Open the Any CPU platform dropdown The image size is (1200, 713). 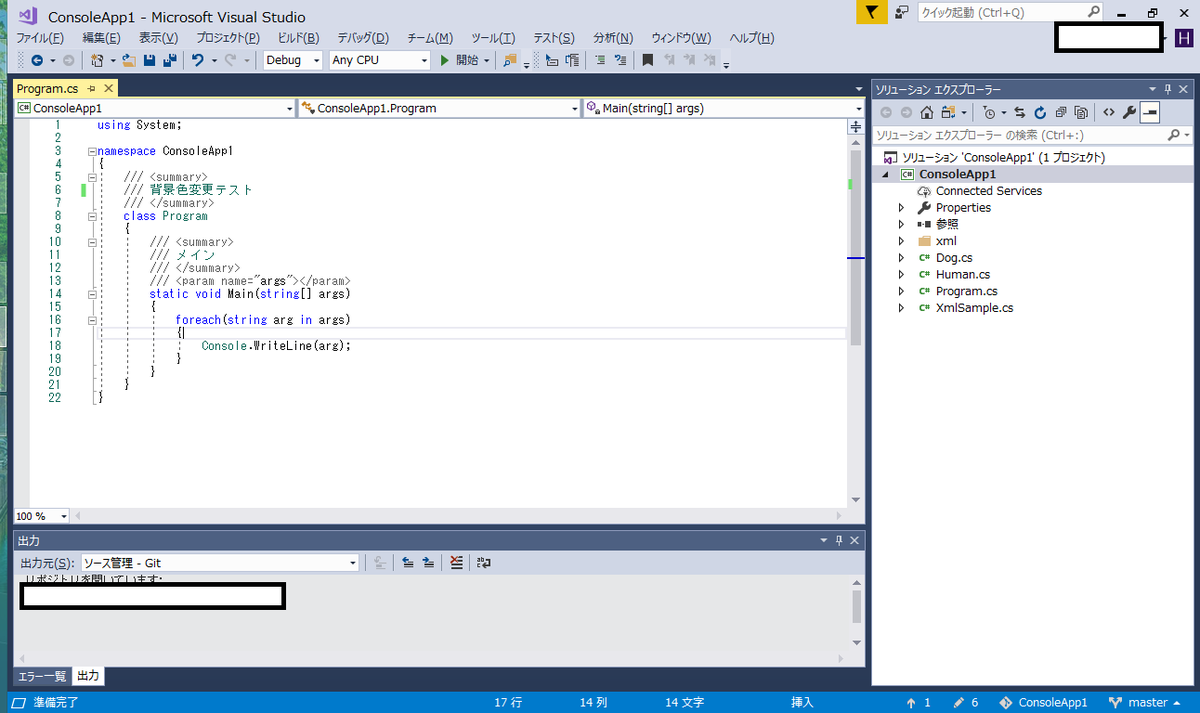coord(380,60)
